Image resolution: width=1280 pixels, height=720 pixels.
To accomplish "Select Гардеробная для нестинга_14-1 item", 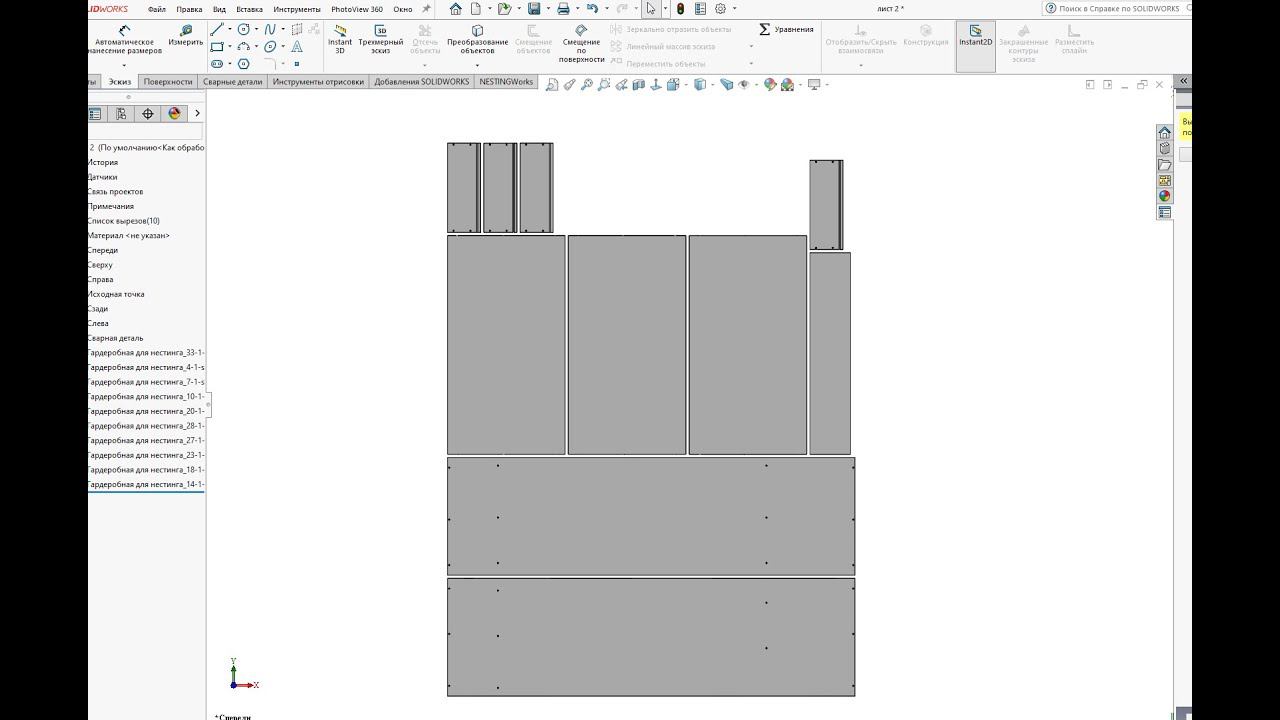I will tap(146, 485).
